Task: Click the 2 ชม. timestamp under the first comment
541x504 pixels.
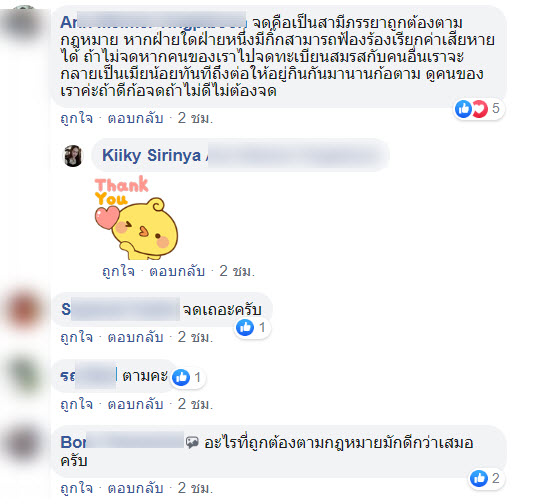Action: coord(195,118)
